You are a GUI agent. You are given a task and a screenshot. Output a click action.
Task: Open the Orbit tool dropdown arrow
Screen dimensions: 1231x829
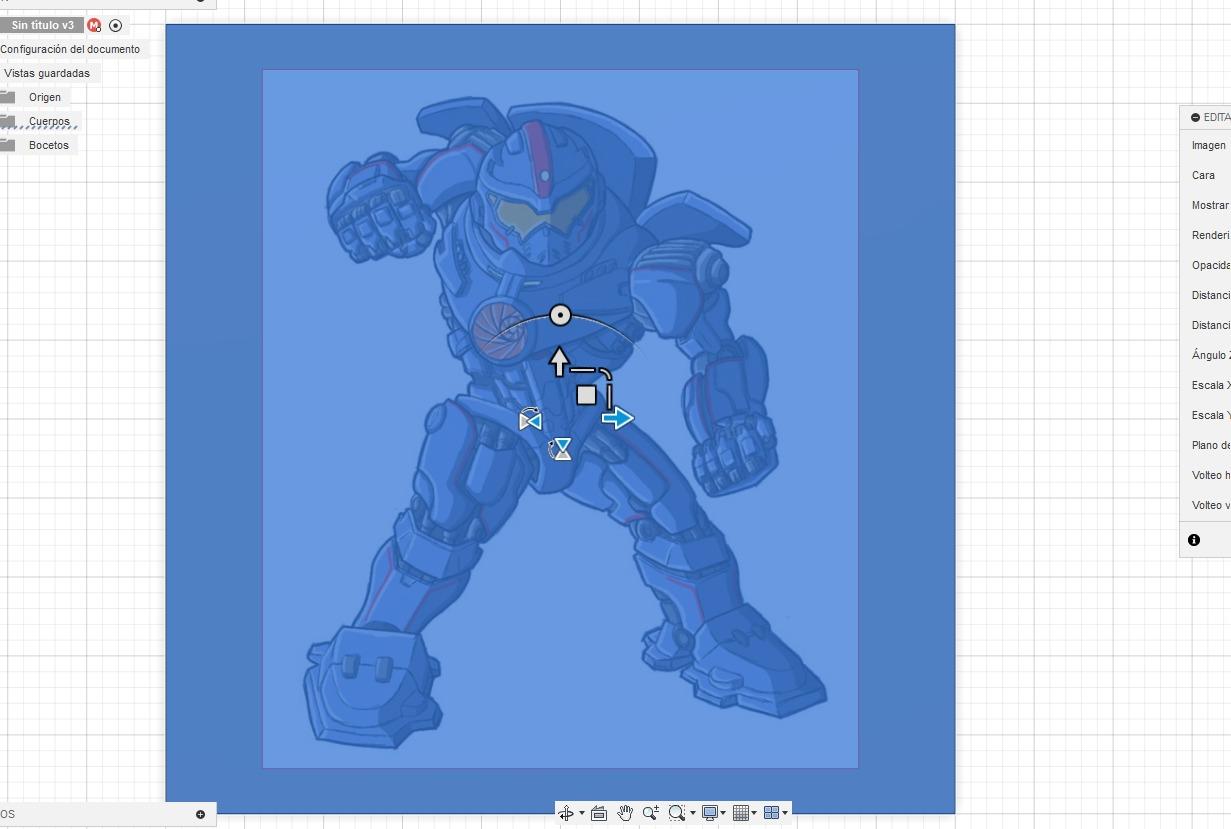coord(582,813)
